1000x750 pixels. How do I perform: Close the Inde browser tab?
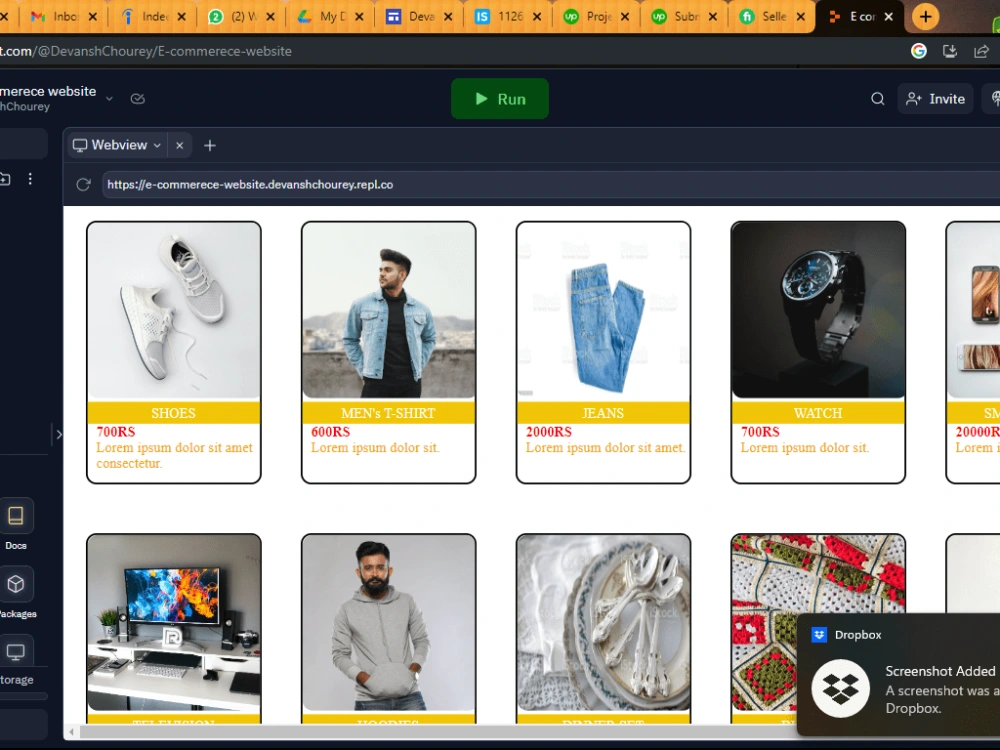[182, 17]
